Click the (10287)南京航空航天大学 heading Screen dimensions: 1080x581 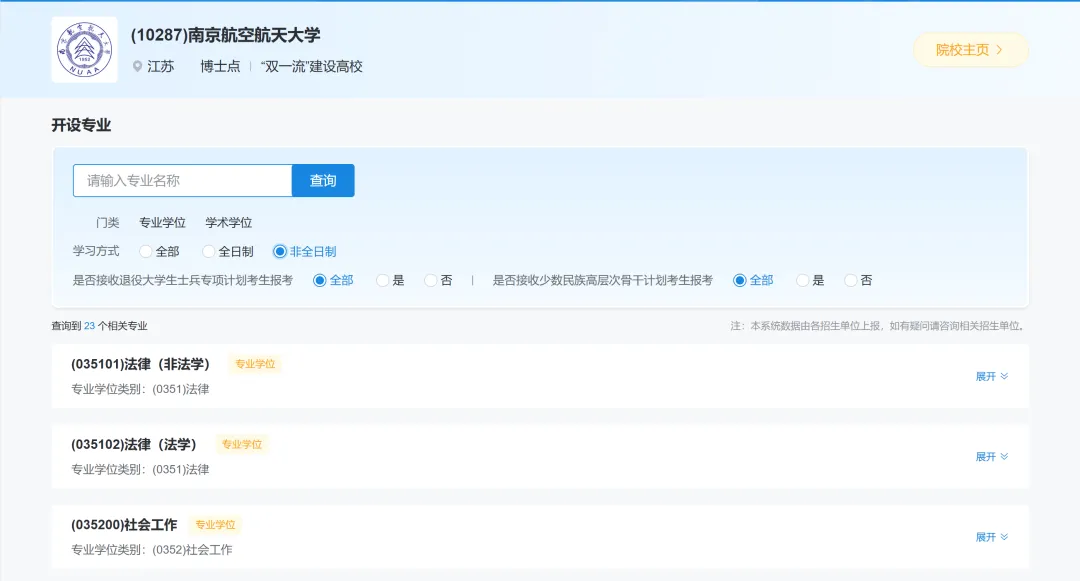point(225,35)
